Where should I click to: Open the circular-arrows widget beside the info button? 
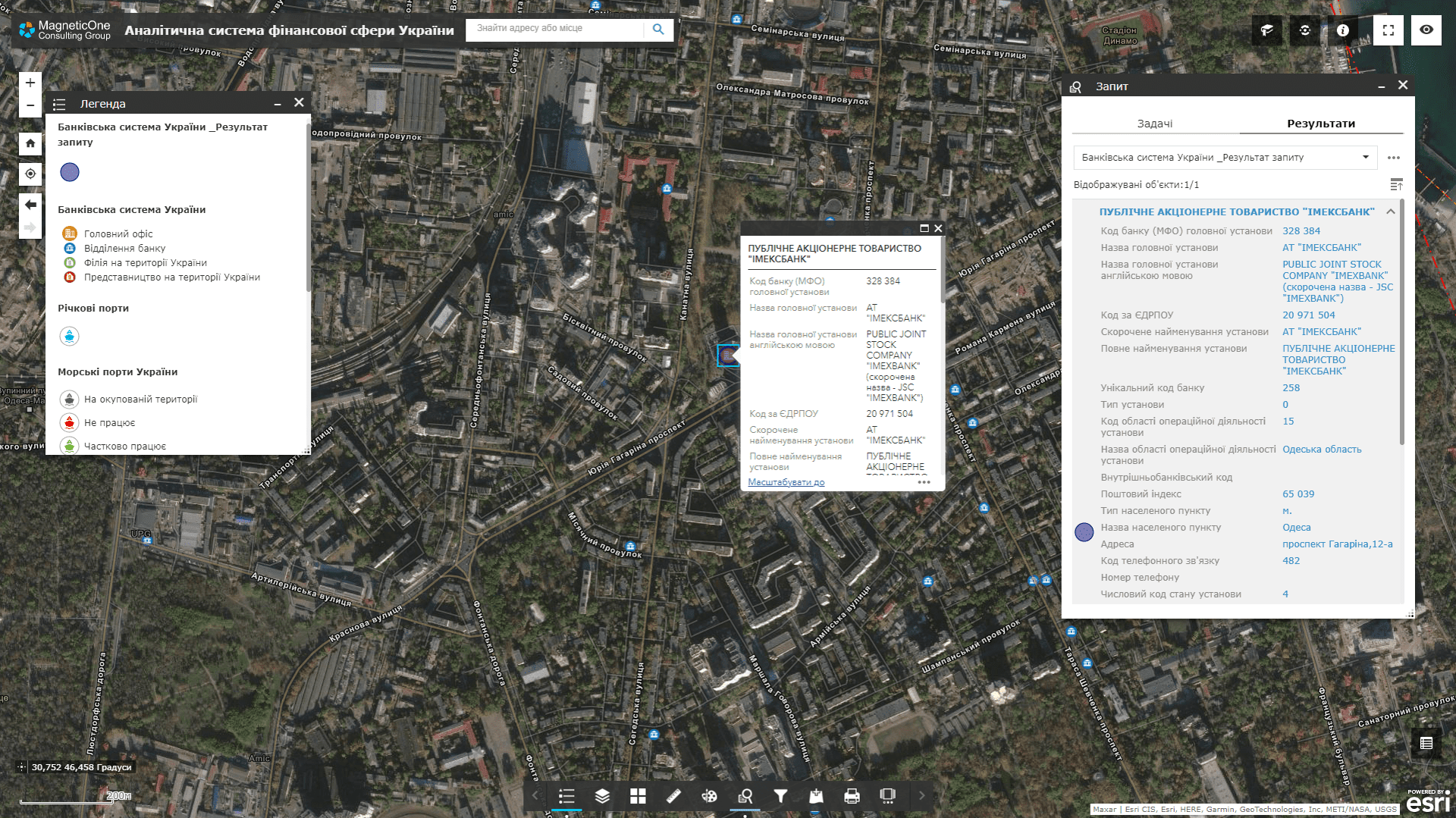click(x=1305, y=30)
